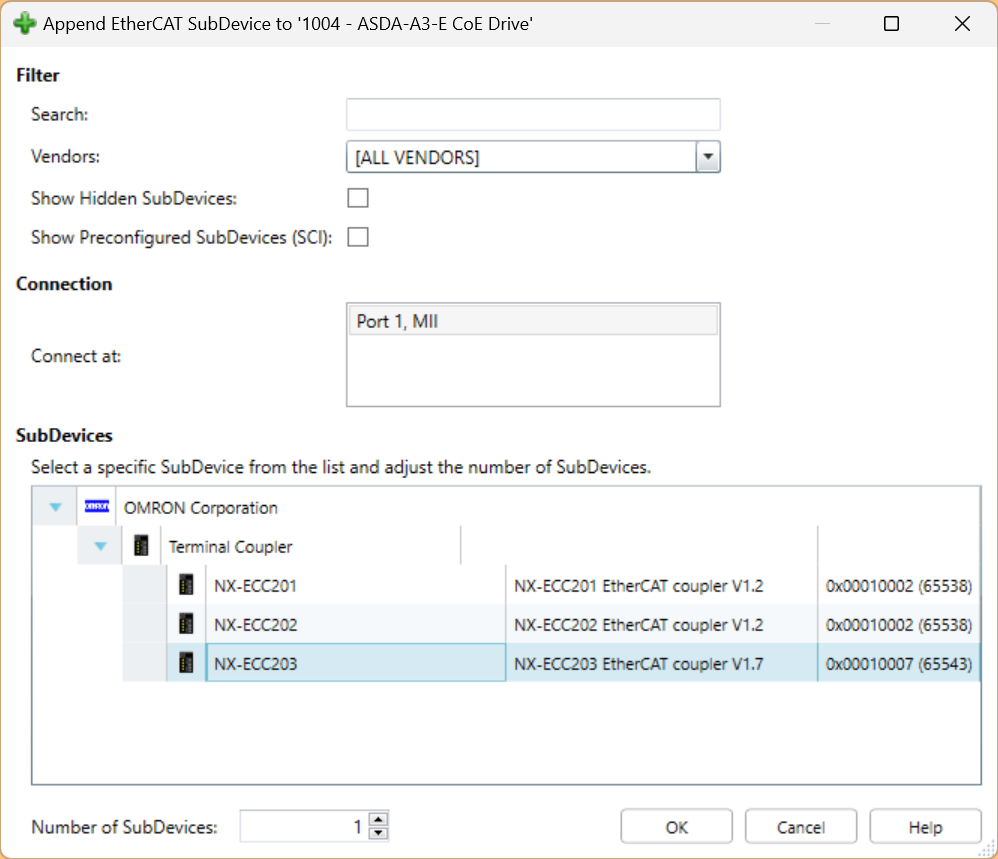The image size is (998, 859).
Task: Click the revision 0x00010007 (65543) cell
Action: tap(899, 663)
